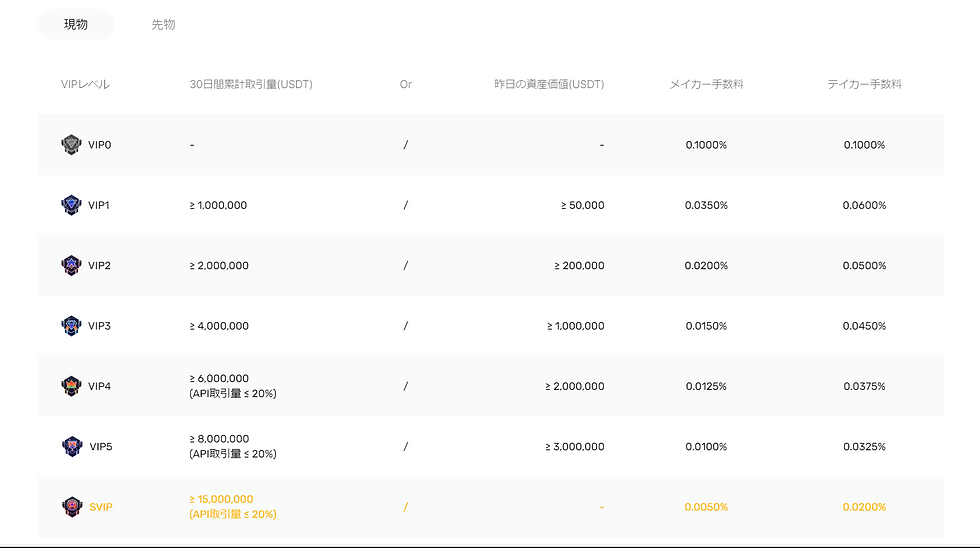
Task: Click the 30日間累計取引量(USDT) column header
Action: tap(251, 85)
